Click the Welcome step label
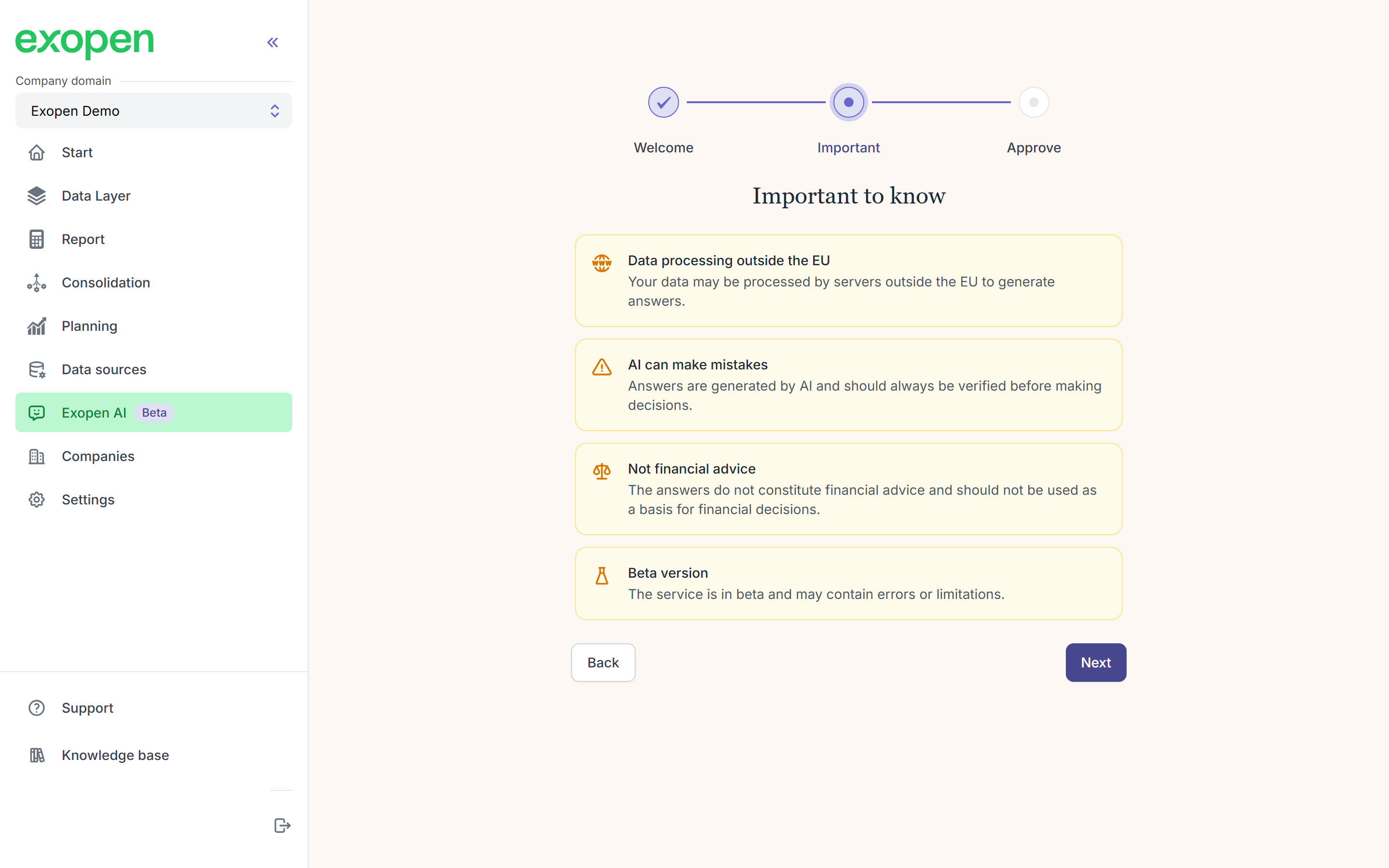This screenshot has width=1389, height=868. pyautogui.click(x=664, y=148)
